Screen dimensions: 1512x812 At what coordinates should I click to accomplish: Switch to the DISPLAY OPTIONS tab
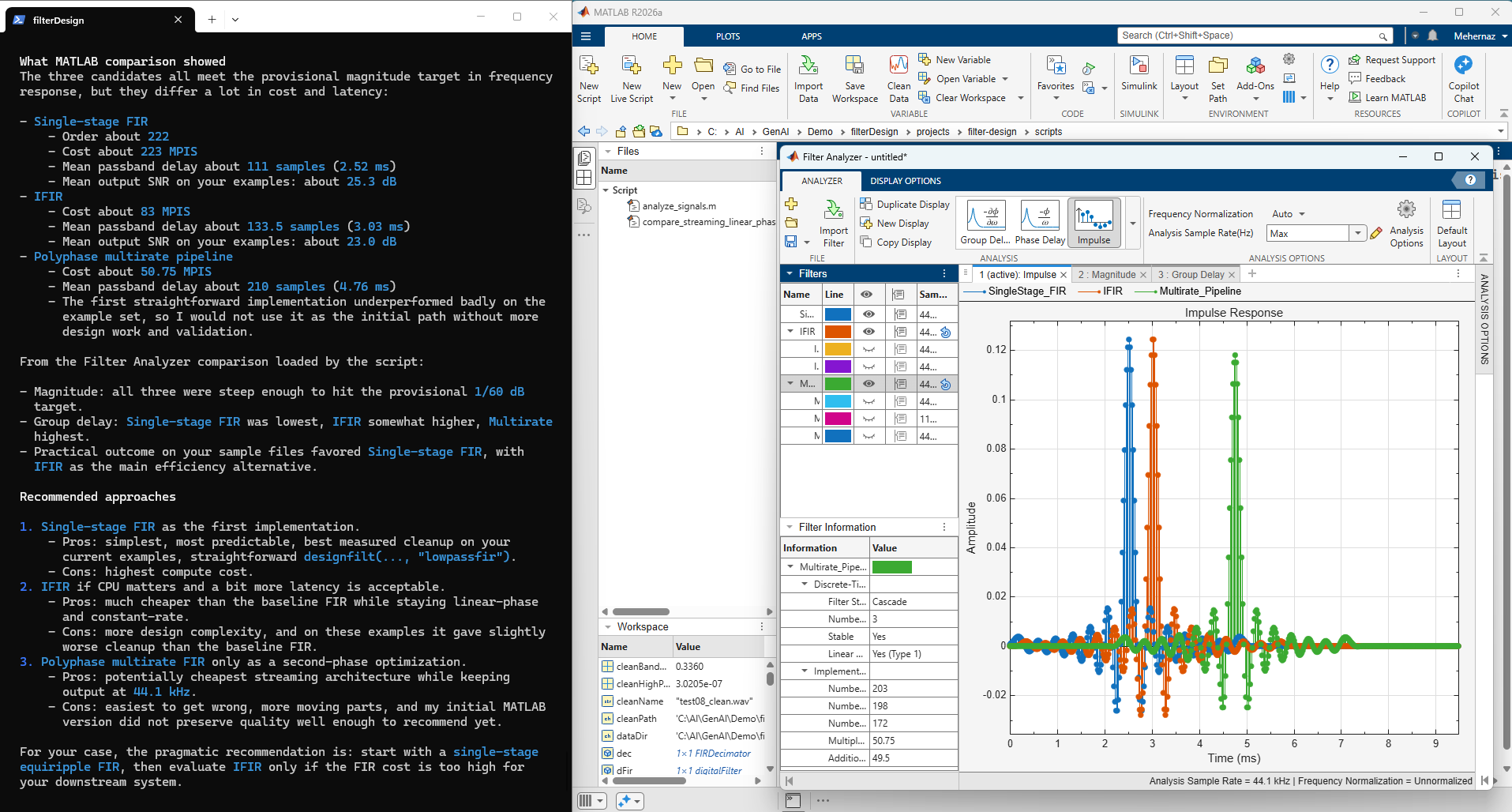(x=906, y=181)
